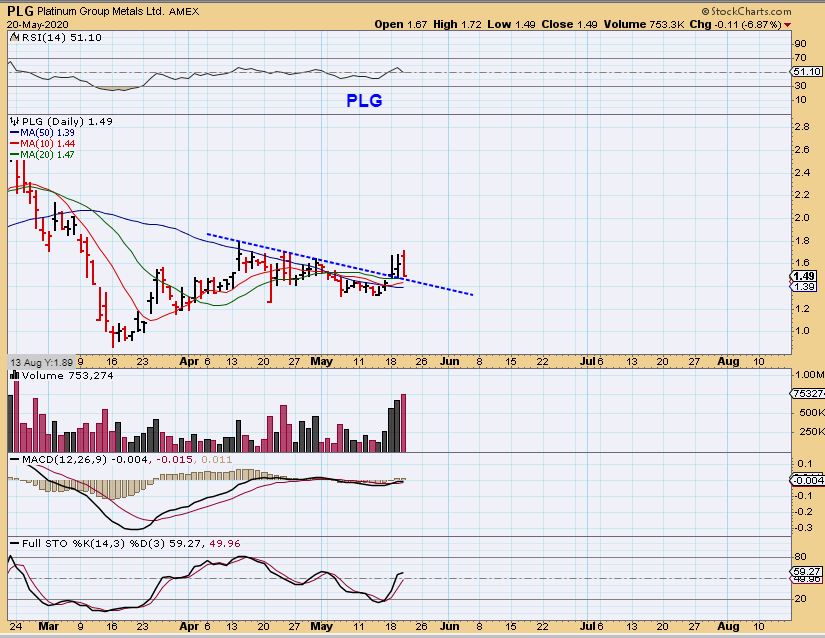Image resolution: width=825 pixels, height=638 pixels.
Task: Click the candlestick icon before PLG (Daily)
Action: 15,121
